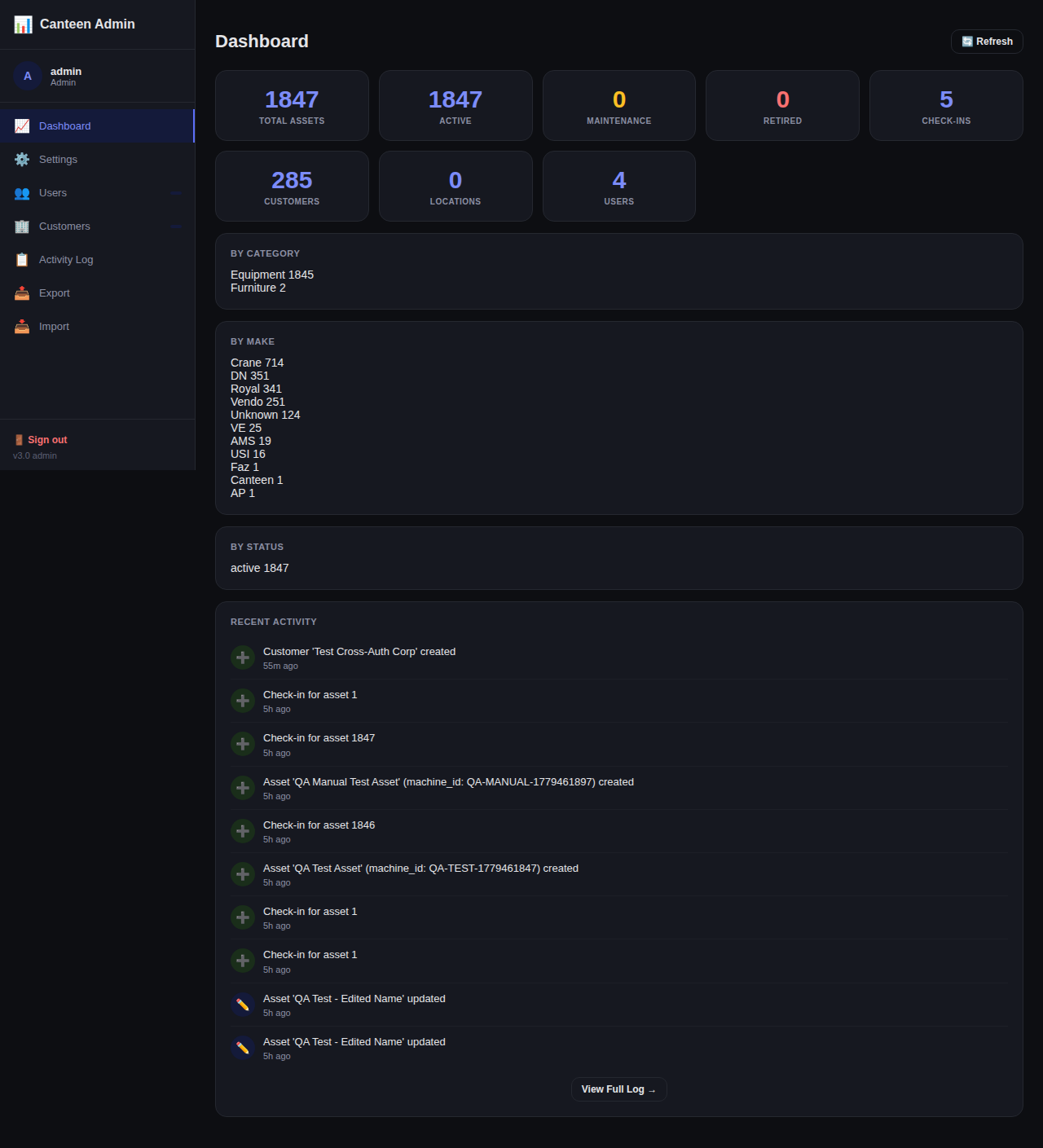
Task: Click the admin avatar circle
Action: [28, 76]
